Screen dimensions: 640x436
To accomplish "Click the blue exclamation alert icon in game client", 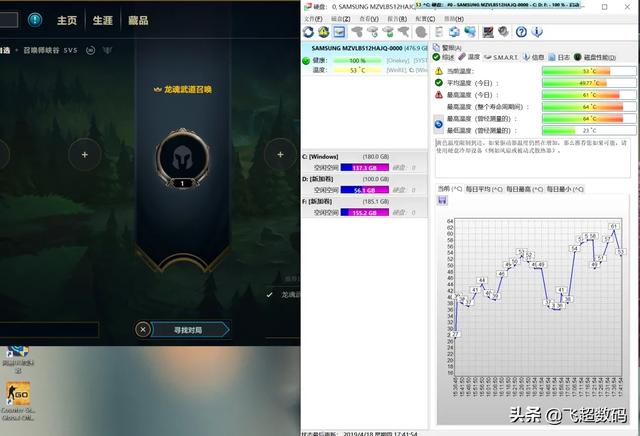I will click(35, 19).
